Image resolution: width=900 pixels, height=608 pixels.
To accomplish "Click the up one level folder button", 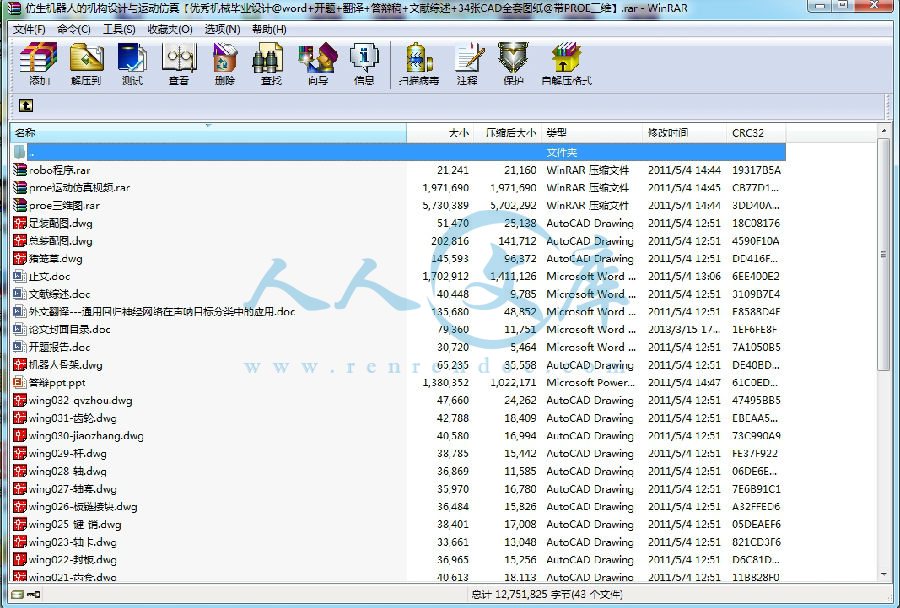I will click(26, 105).
